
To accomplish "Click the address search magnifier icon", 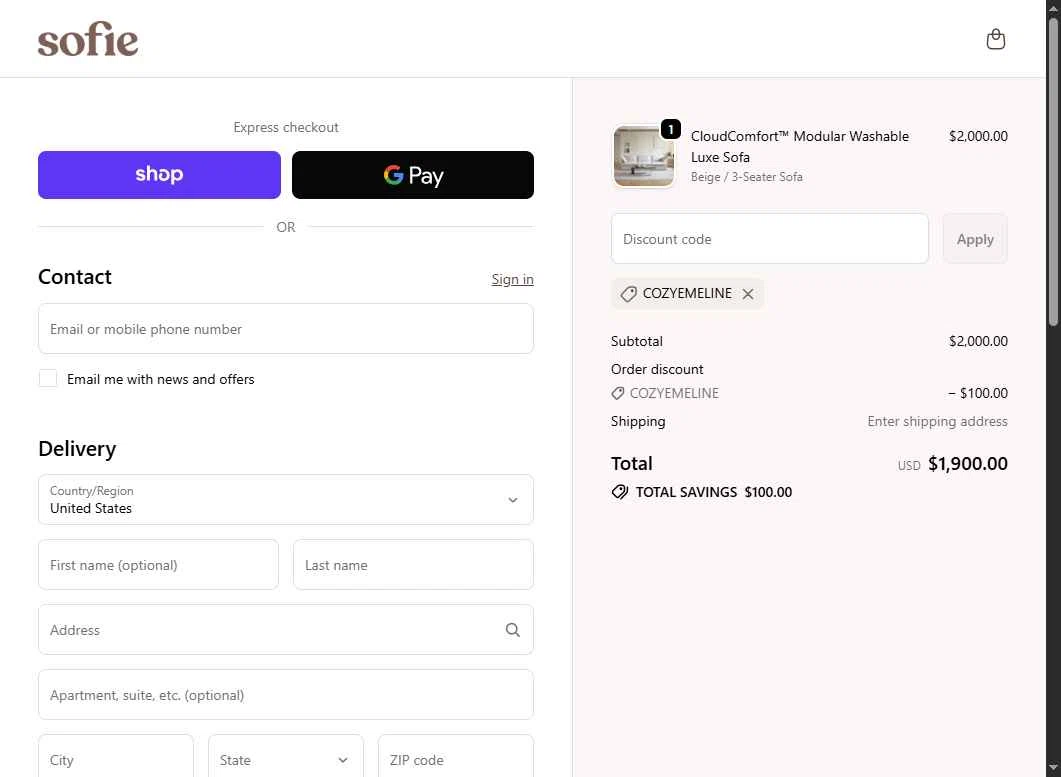I will click(513, 630).
